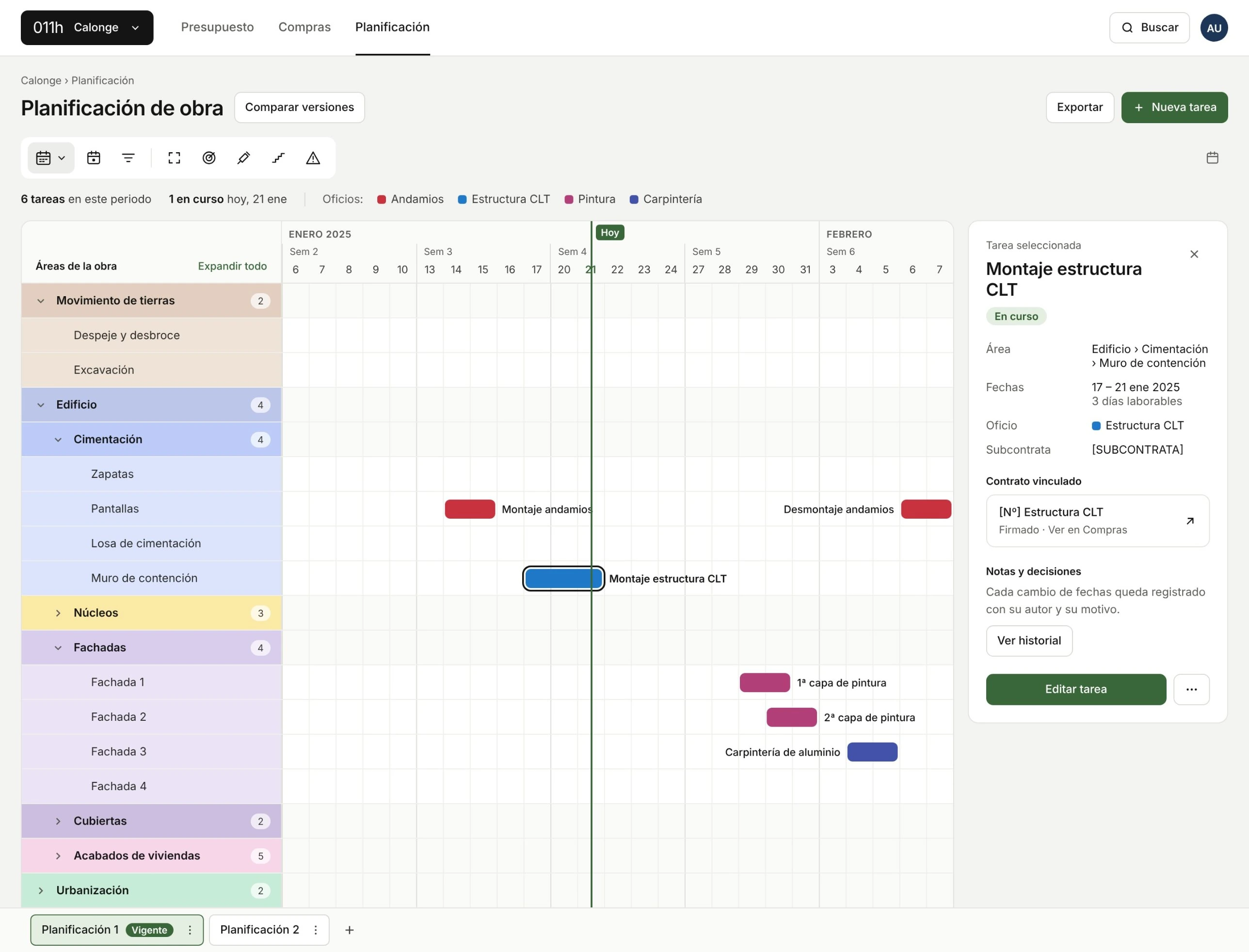This screenshot has width=1249, height=952.
Task: Collapse Movimiento de tierras group
Action: 41,301
